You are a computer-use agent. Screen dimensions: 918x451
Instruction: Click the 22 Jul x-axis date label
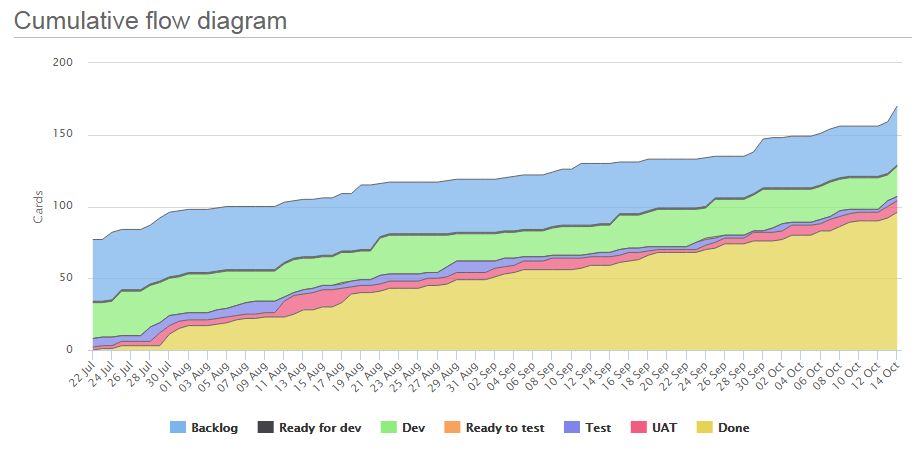tap(83, 367)
